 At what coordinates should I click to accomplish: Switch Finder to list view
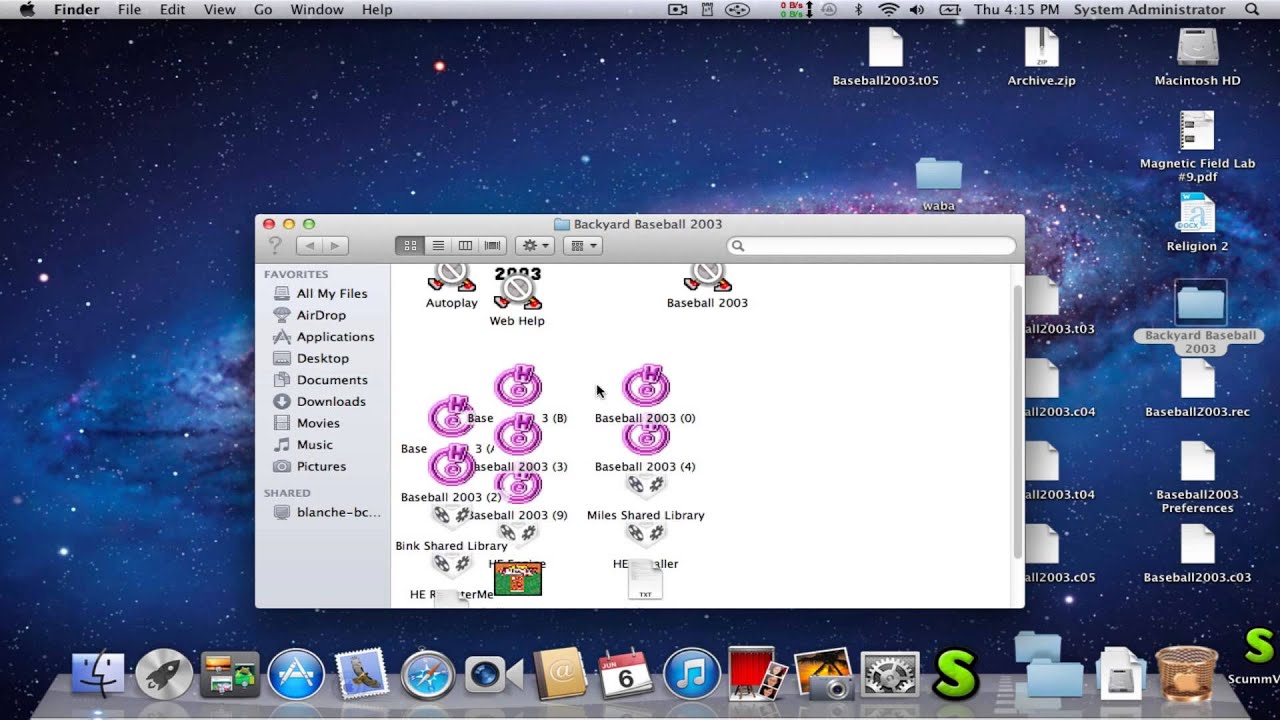437,245
